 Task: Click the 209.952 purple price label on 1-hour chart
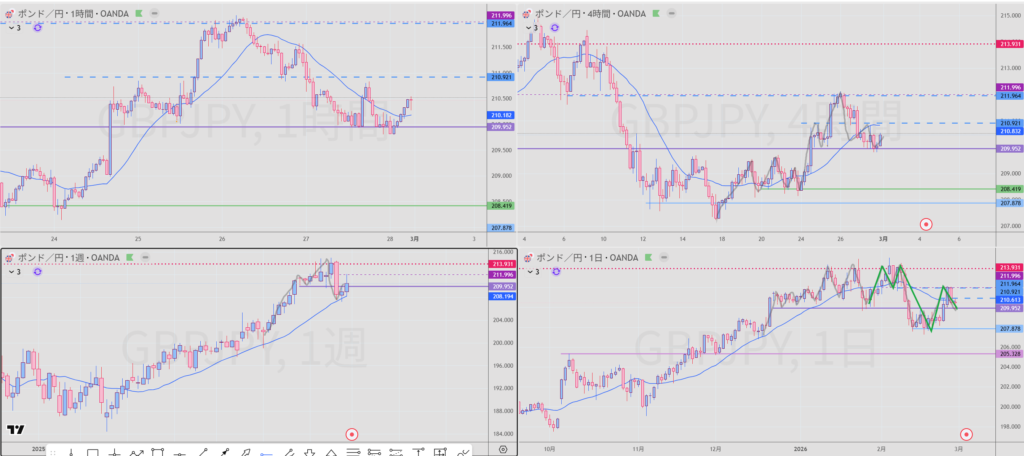click(501, 127)
